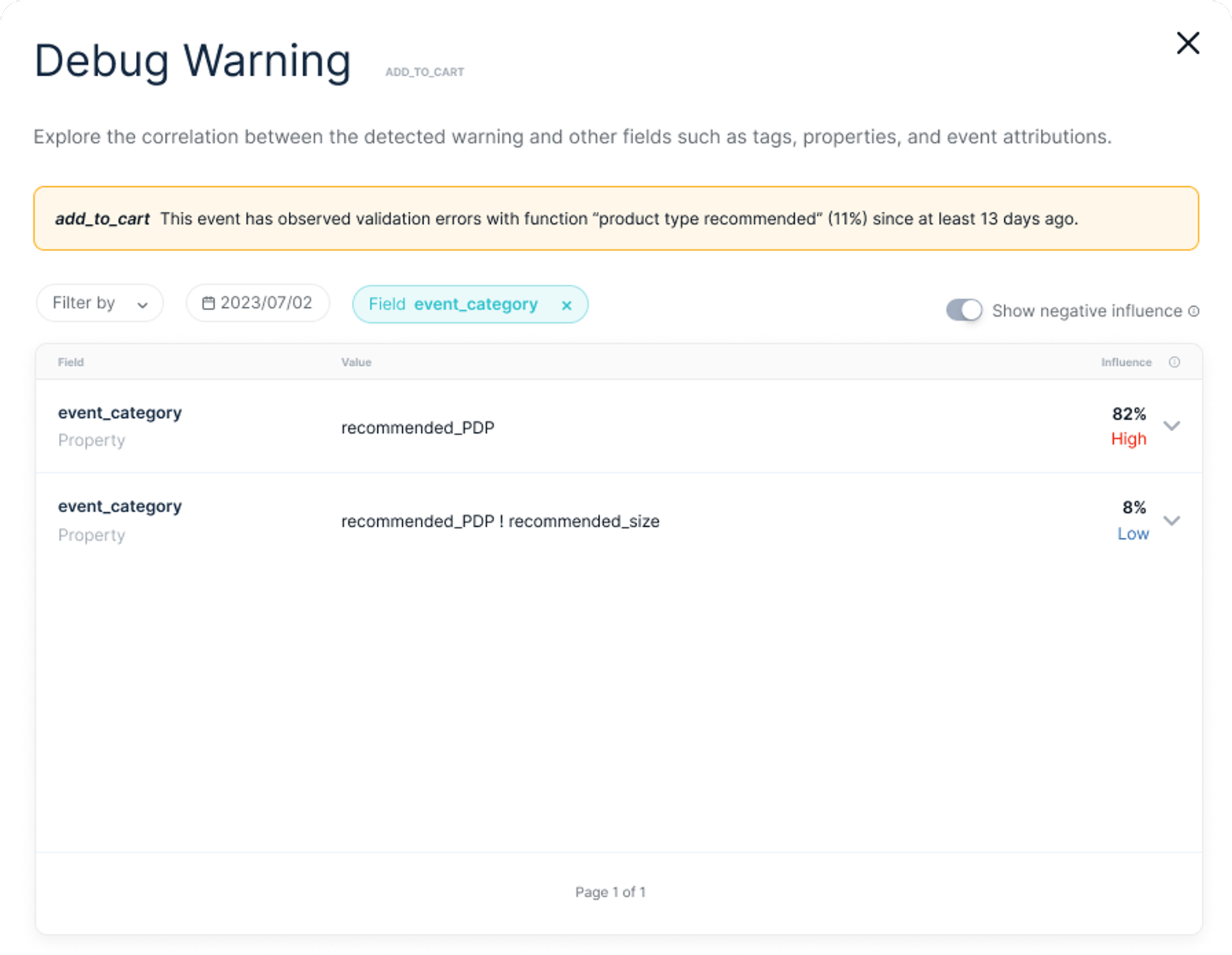Viewport: 1232px width, 955px height.
Task: Click the calendar icon beside the date
Action: pyautogui.click(x=209, y=303)
